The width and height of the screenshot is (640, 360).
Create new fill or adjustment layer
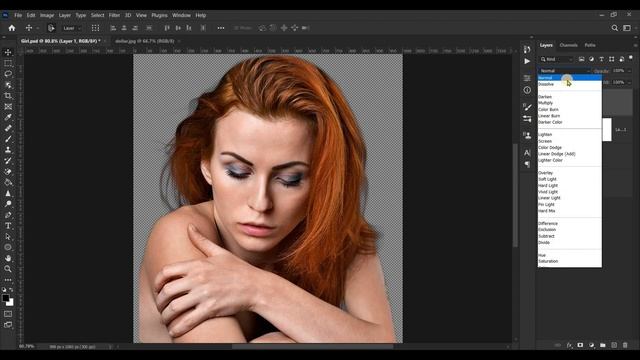[x=591, y=345]
